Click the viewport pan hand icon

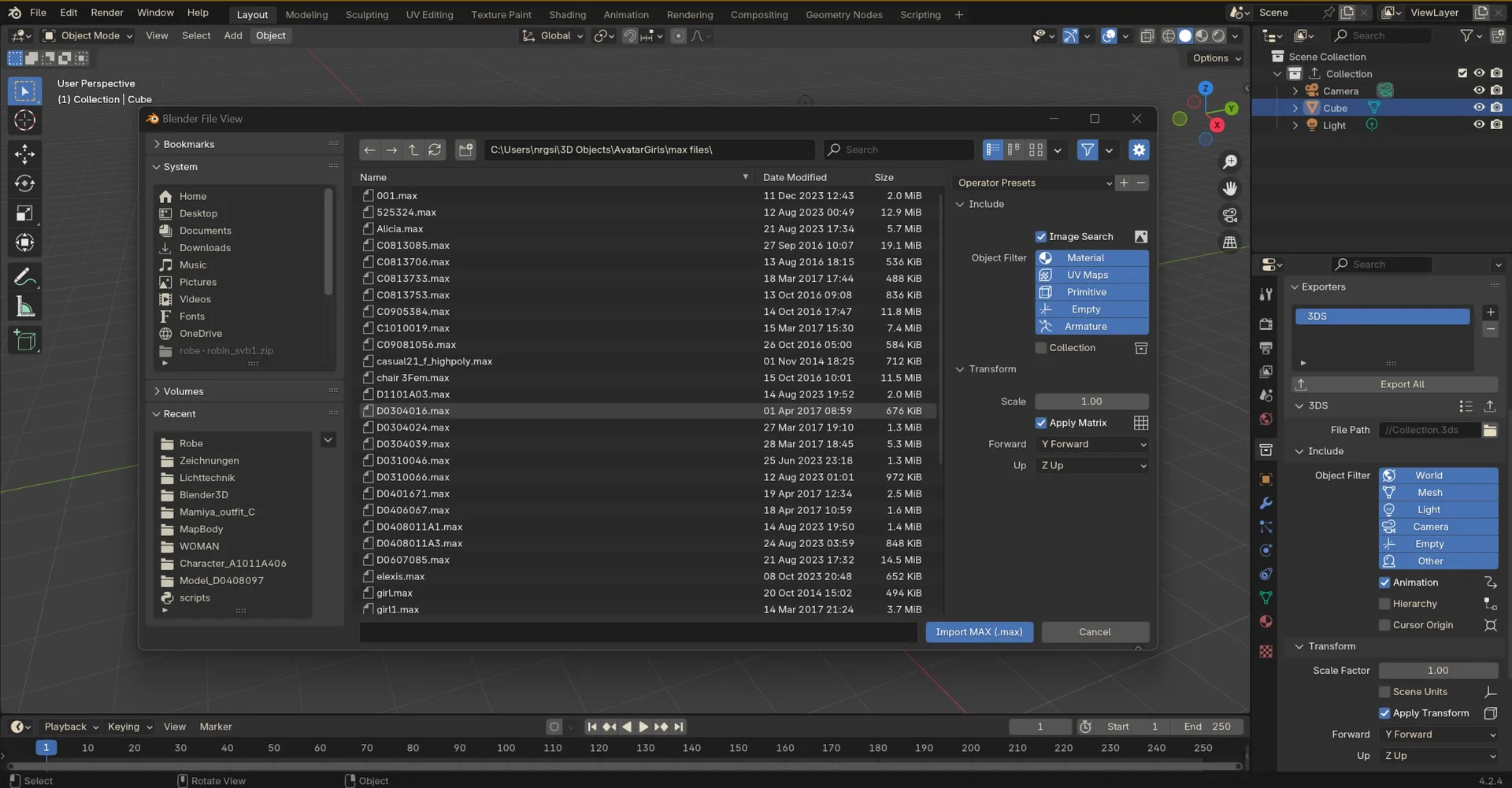point(1229,189)
